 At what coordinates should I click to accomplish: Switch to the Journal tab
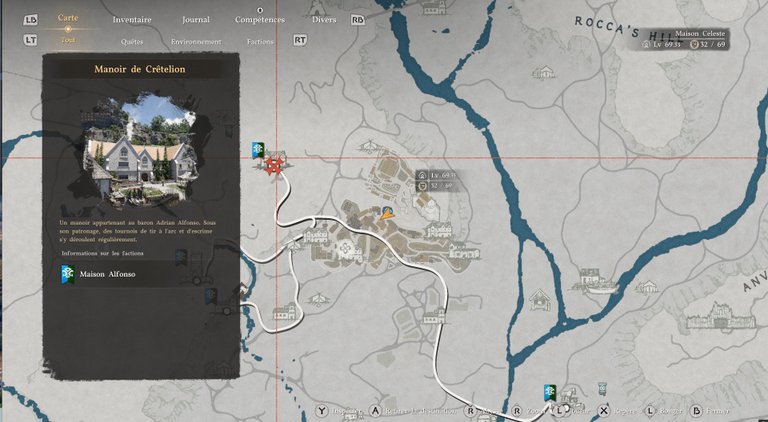196,20
